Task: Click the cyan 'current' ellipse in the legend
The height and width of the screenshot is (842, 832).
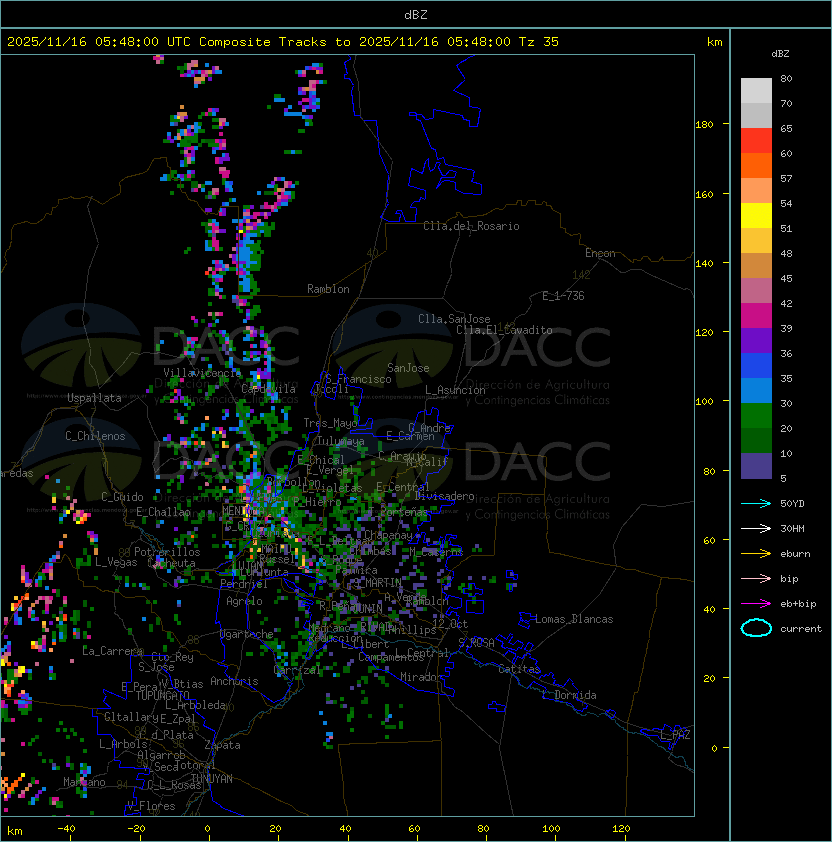Action: (756, 628)
